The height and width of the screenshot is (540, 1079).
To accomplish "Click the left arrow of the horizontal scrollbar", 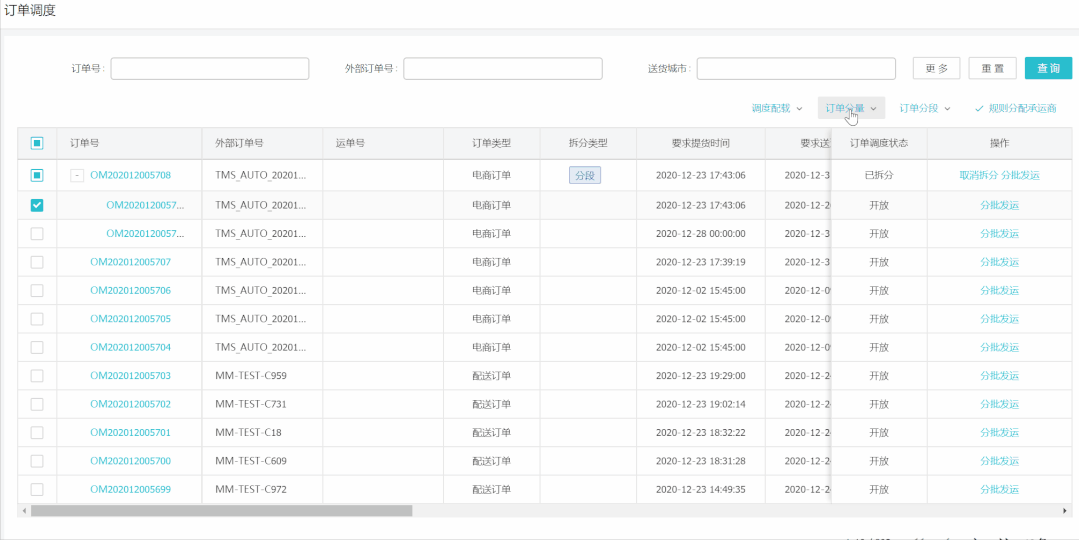I will tap(23, 510).
